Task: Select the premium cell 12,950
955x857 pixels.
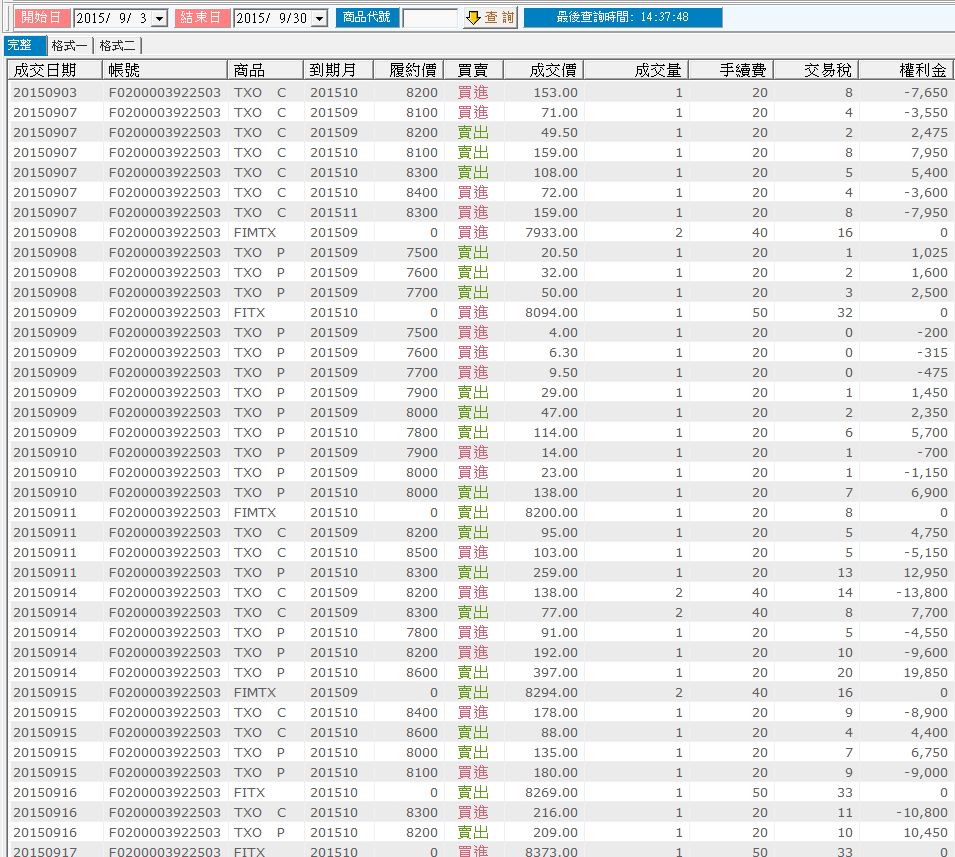Action: [926, 573]
